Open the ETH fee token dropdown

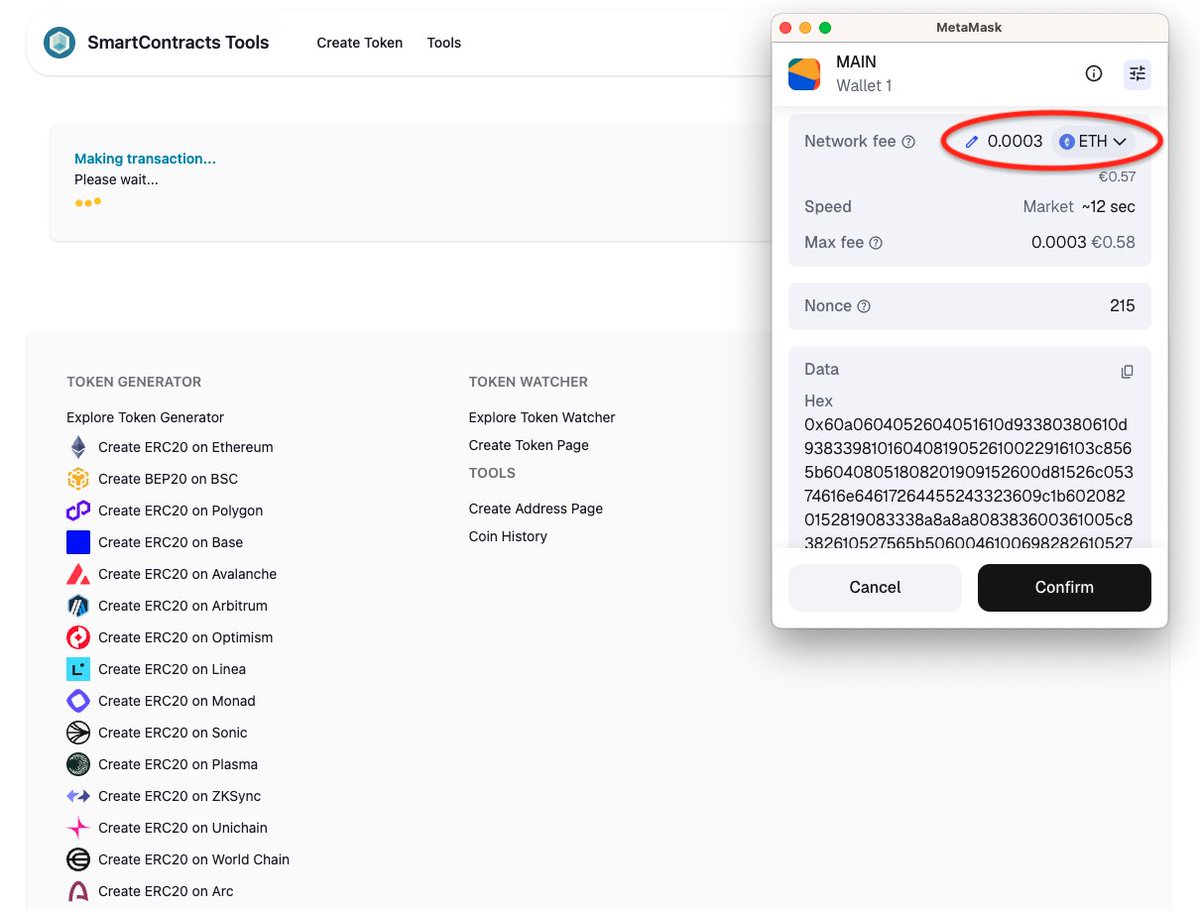1093,142
